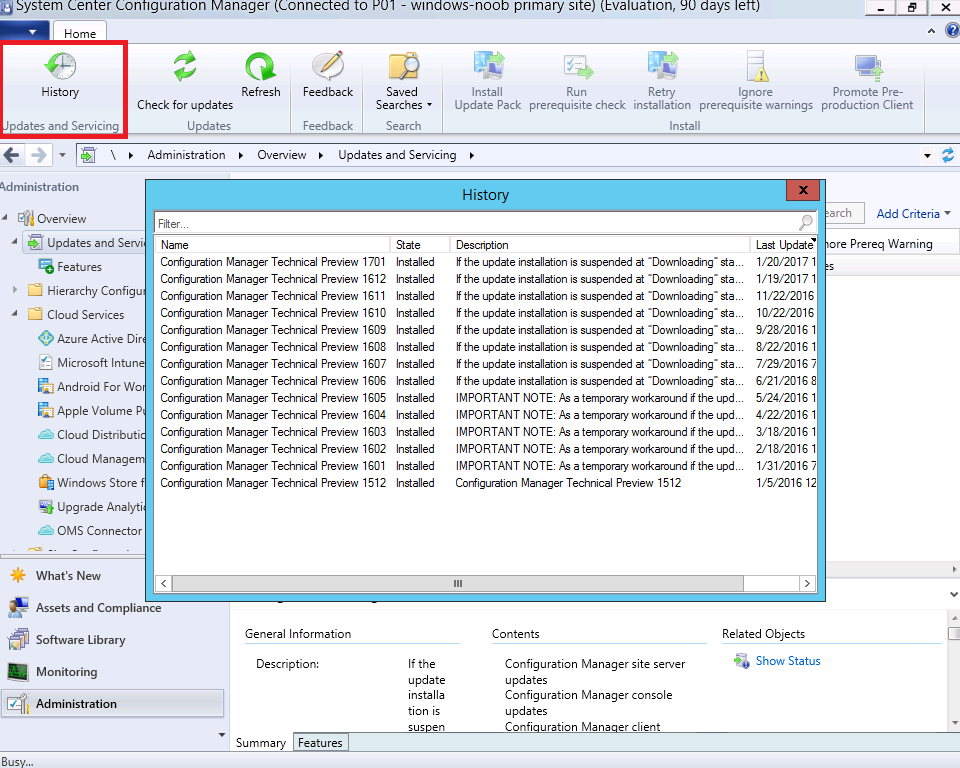960x768 pixels.
Task: Click the green Refresh icon
Action: [x=260, y=66]
